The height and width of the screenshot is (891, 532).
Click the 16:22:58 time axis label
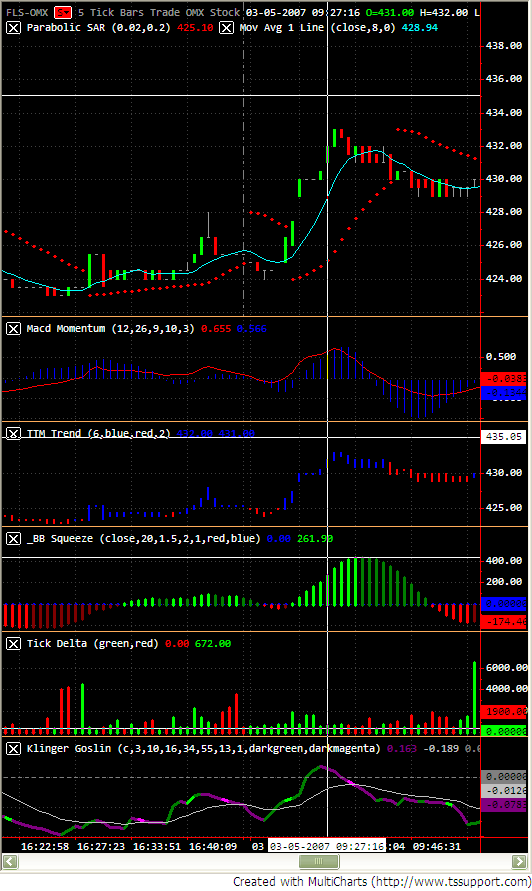(45, 846)
